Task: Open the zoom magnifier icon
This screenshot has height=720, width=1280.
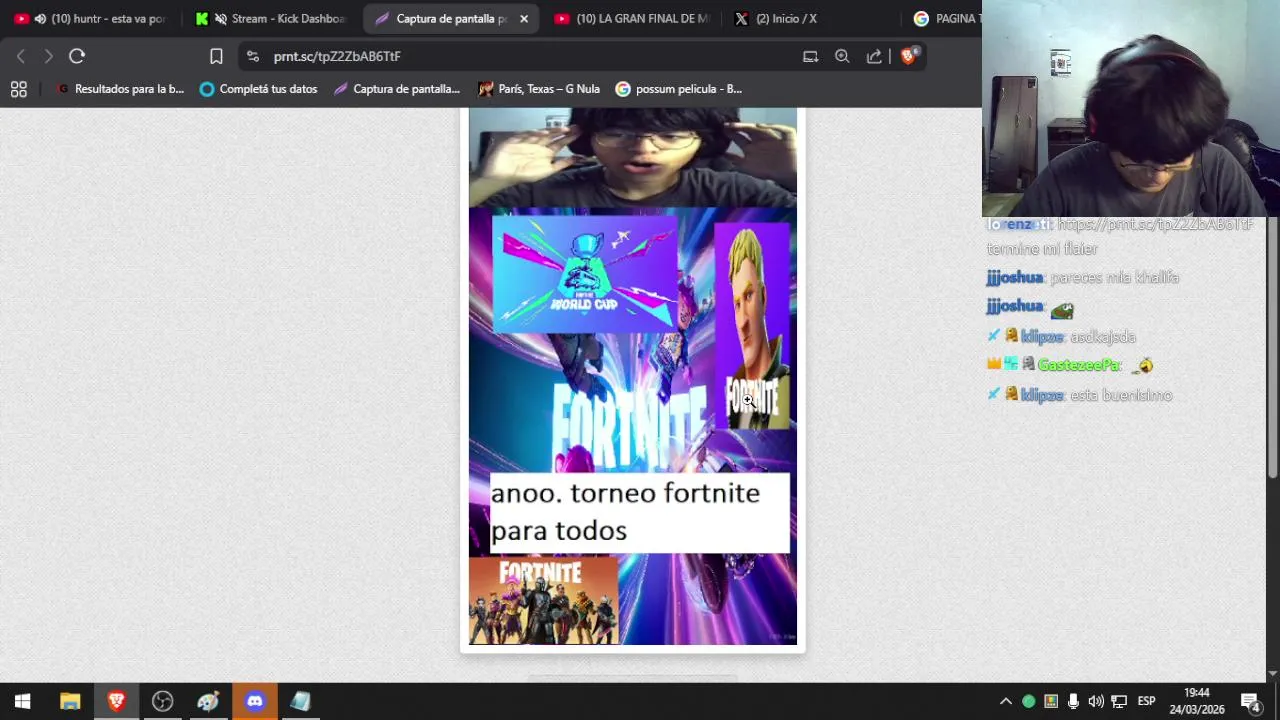Action: 842,56
